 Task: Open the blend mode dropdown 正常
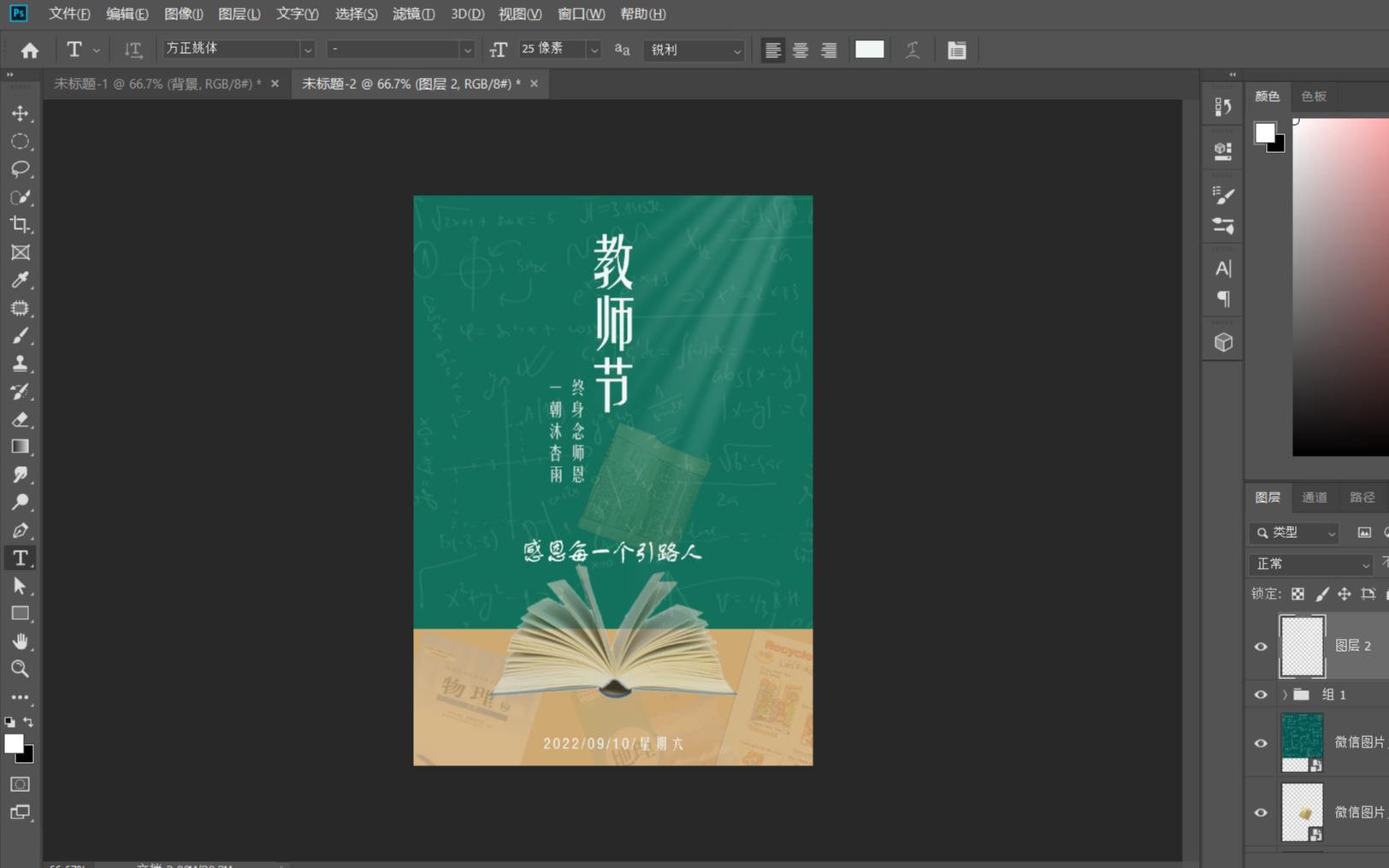[1310, 564]
